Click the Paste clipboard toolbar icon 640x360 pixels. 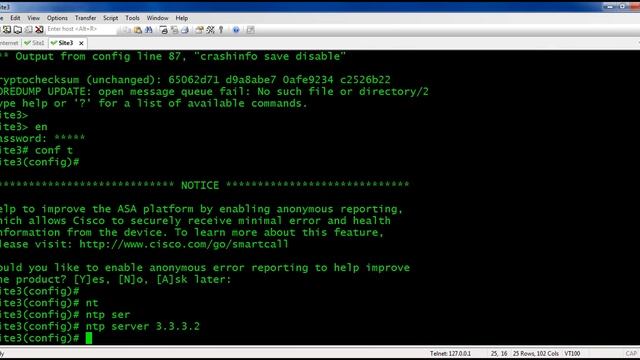tap(138, 29)
